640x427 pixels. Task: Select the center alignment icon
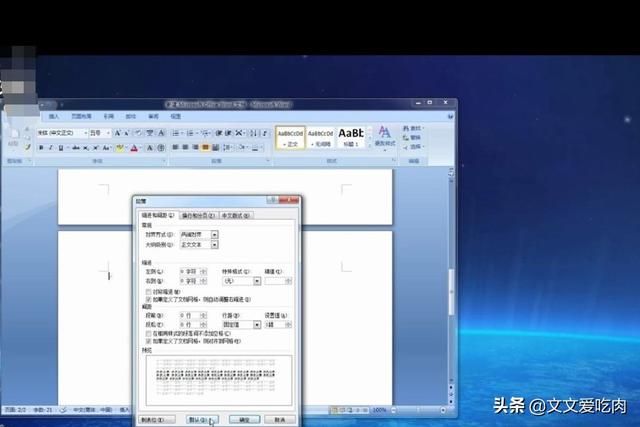pyautogui.click(x=185, y=148)
